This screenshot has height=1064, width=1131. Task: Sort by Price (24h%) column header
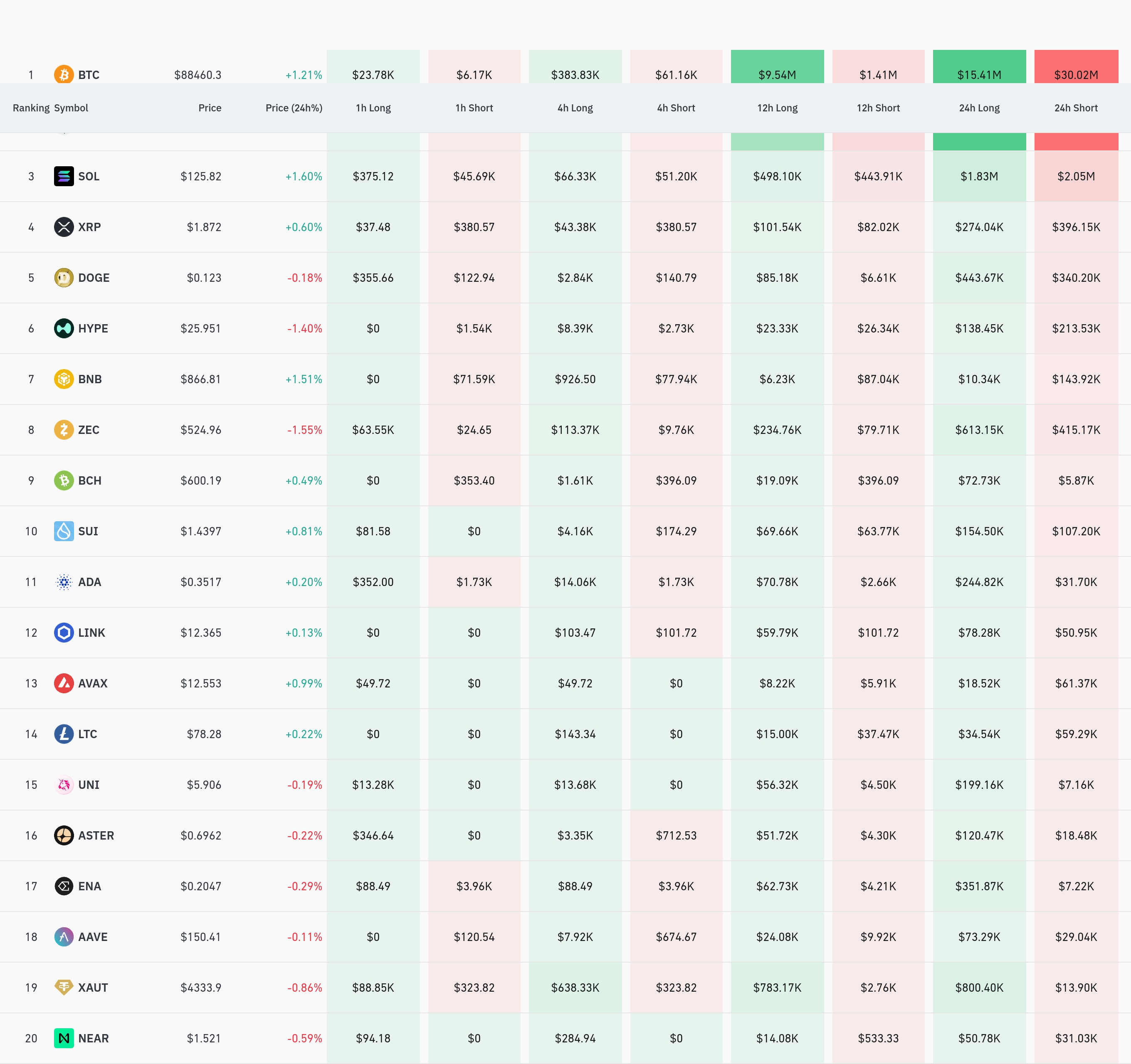(x=294, y=108)
